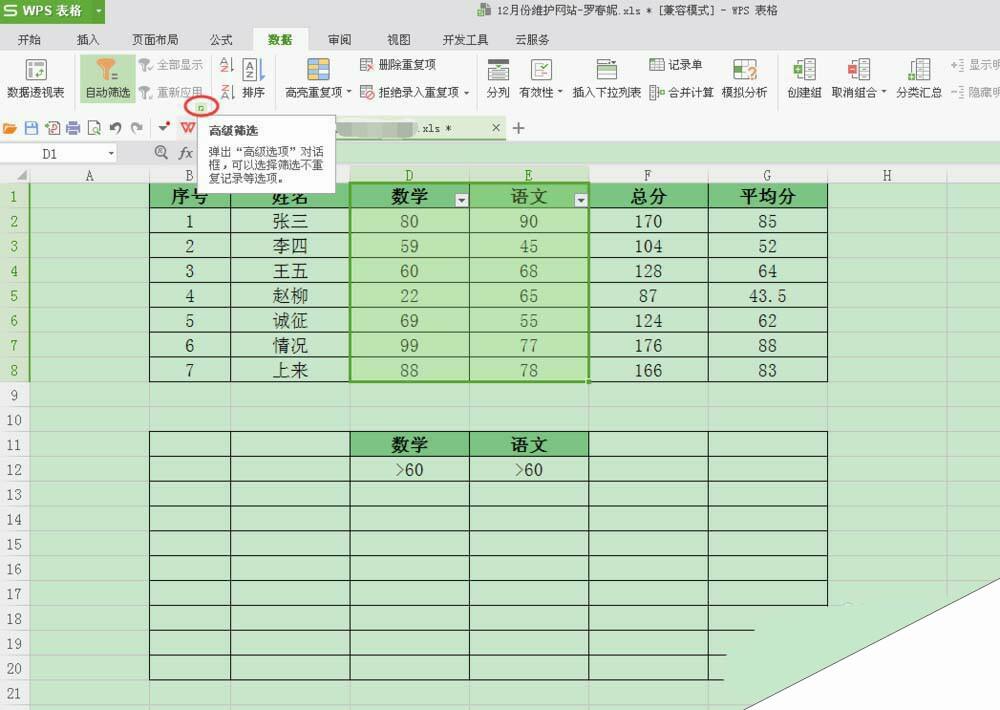
Task: Click the fx insert function button
Action: click(x=186, y=153)
